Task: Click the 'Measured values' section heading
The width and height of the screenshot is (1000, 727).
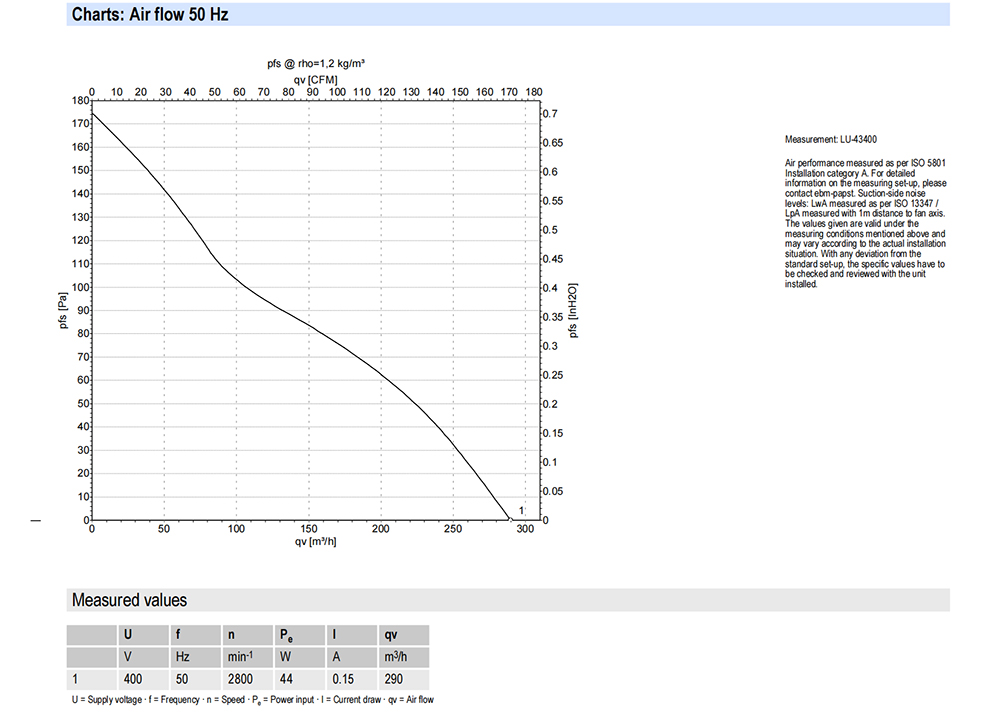Action: pos(129,600)
